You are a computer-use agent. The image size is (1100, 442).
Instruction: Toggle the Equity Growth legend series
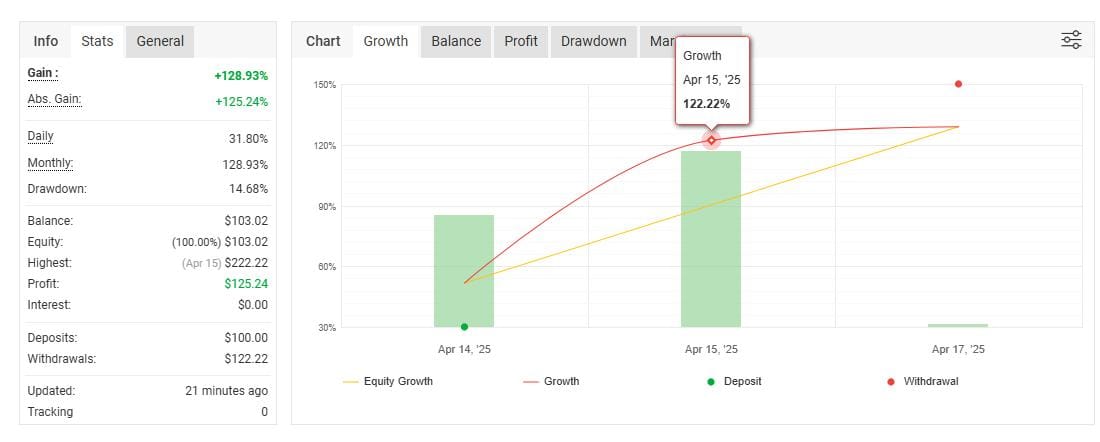coord(388,381)
